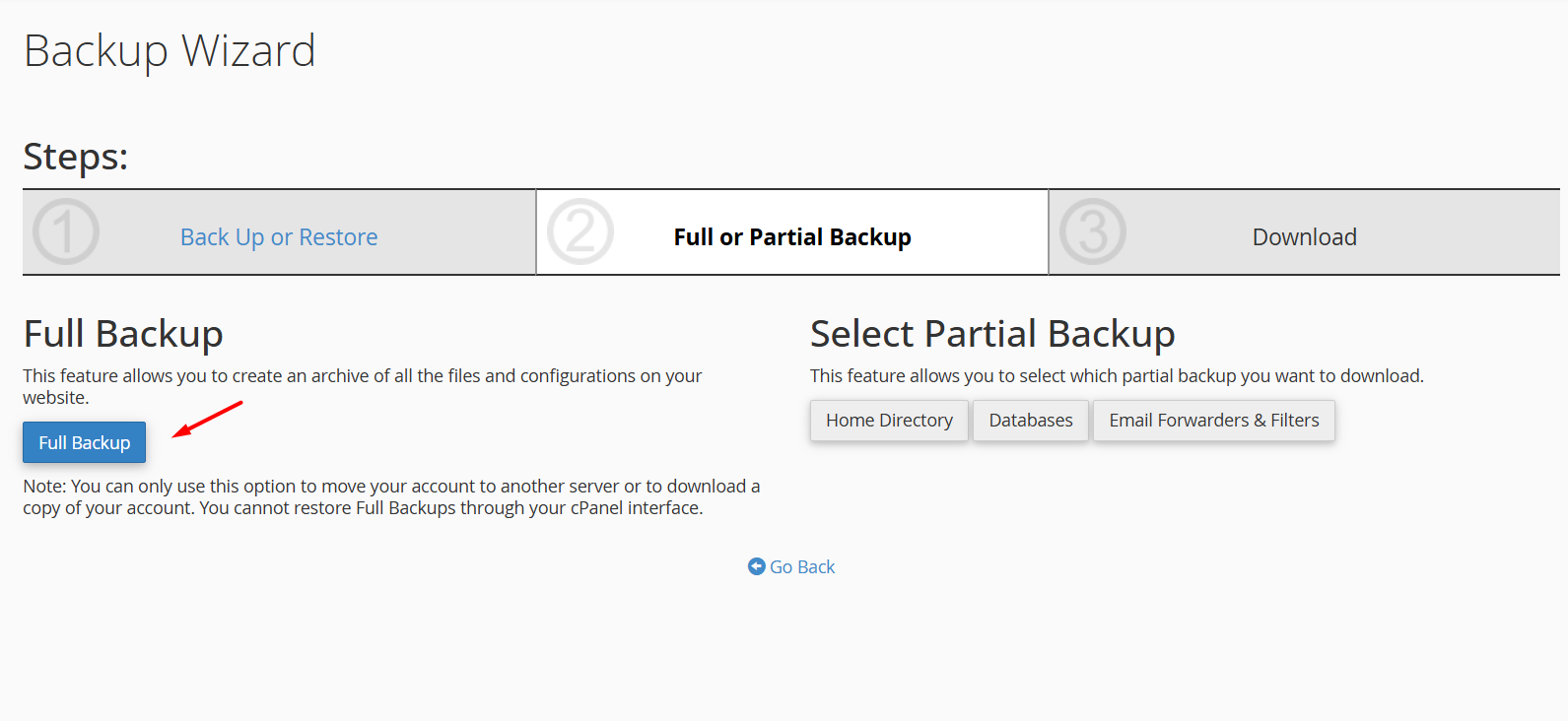Viewport: 1568px width, 721px height.
Task: Click the step 1 numbered circle icon
Action: pos(65,232)
